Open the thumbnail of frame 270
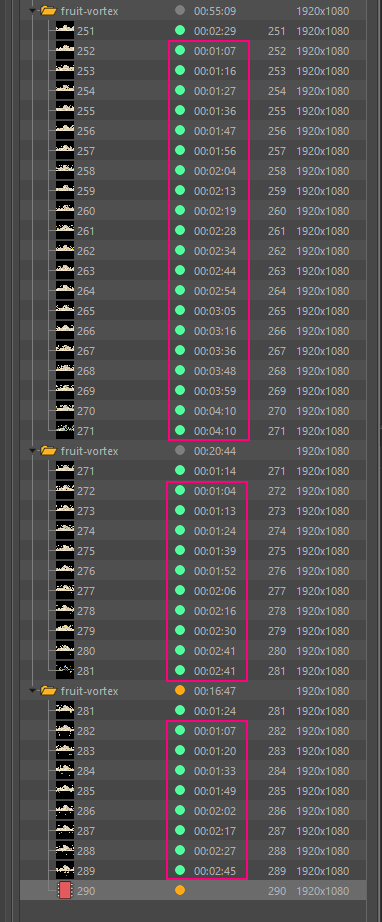This screenshot has height=922, width=382. [x=65, y=410]
